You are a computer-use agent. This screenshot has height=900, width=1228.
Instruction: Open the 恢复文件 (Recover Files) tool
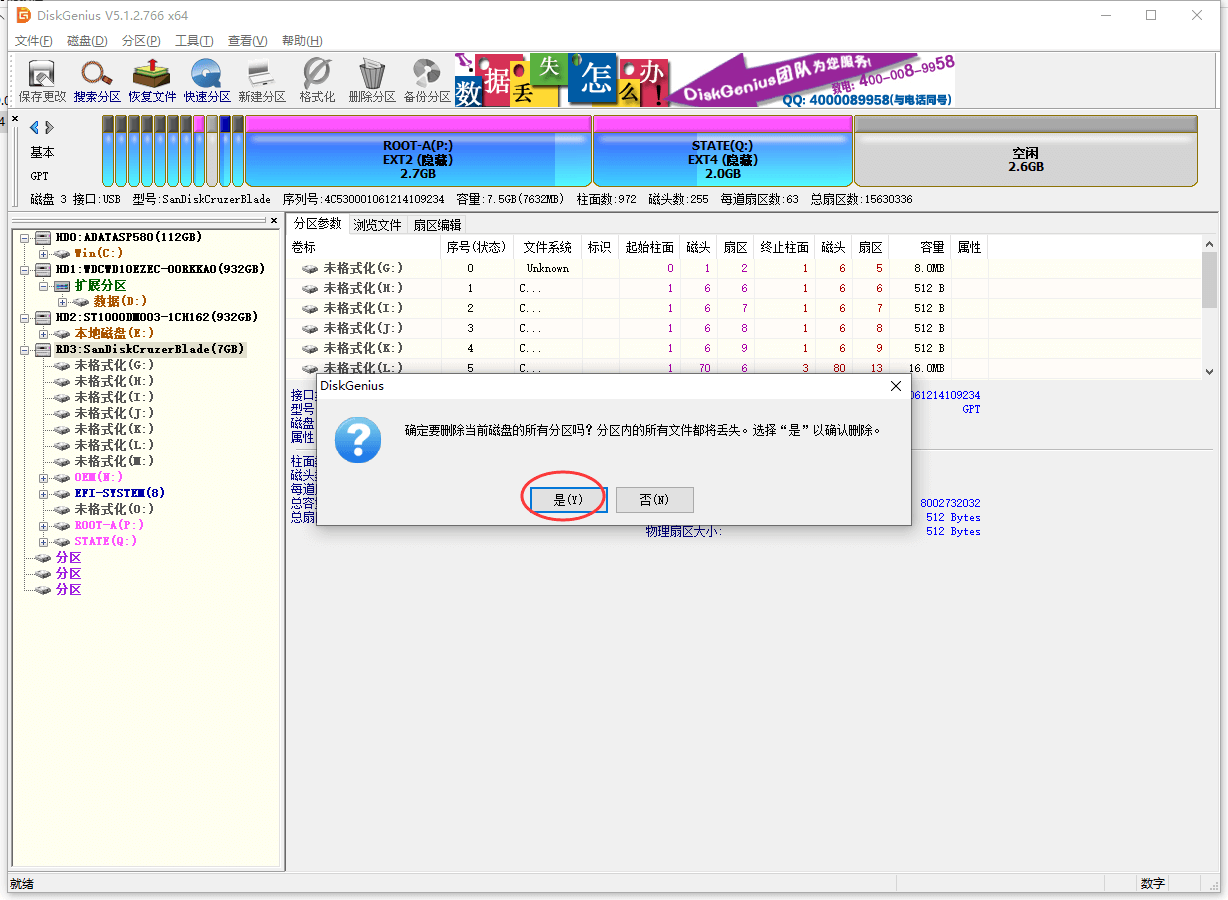[x=152, y=80]
